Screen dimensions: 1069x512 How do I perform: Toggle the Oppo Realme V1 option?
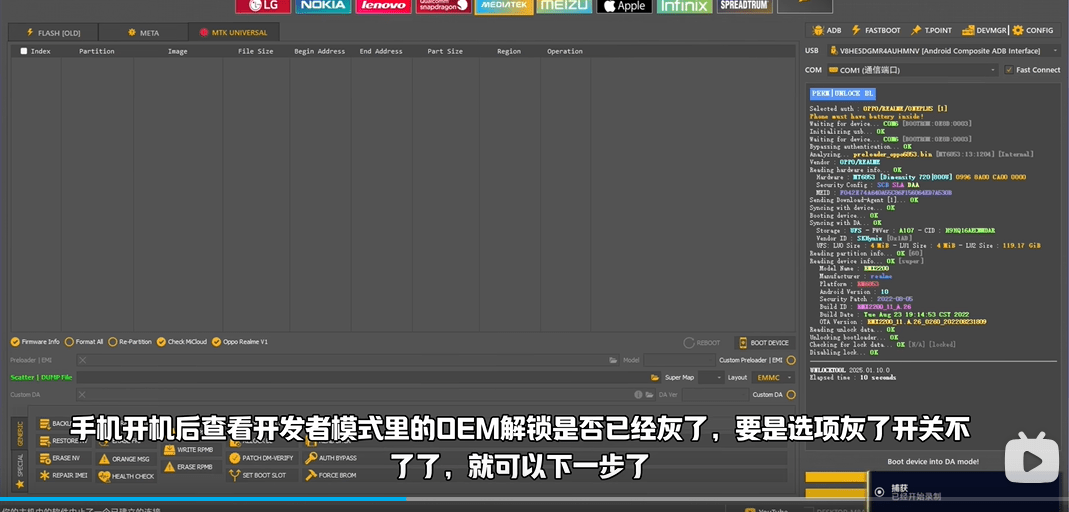pos(240,342)
